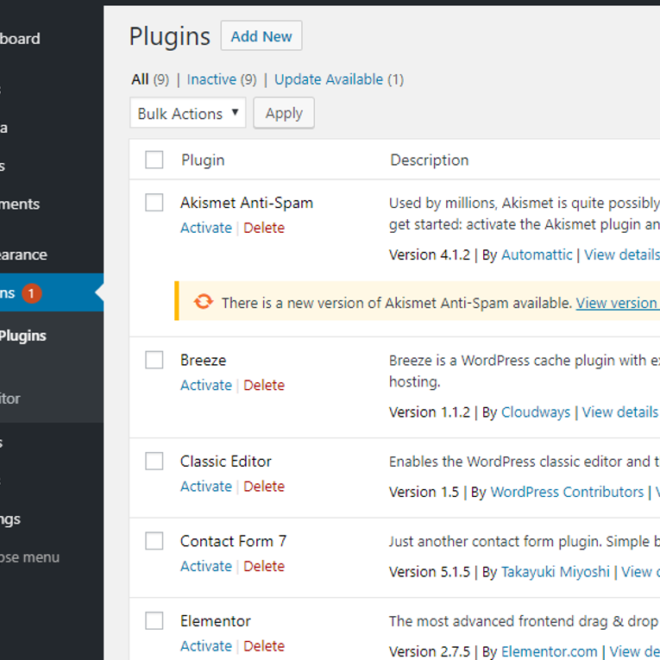Image resolution: width=660 pixels, height=660 pixels.
Task: Click the Elementor plugin name
Action: pos(216,621)
